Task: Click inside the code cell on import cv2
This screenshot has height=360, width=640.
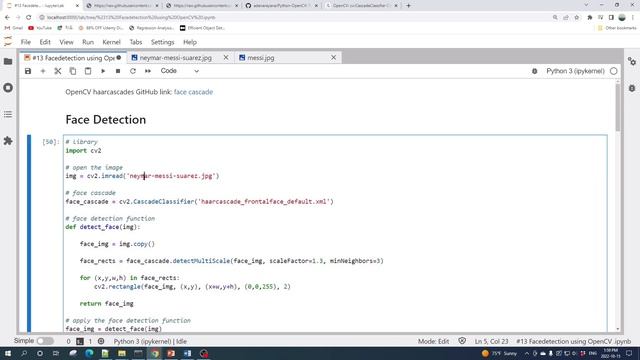Action: tap(83, 151)
